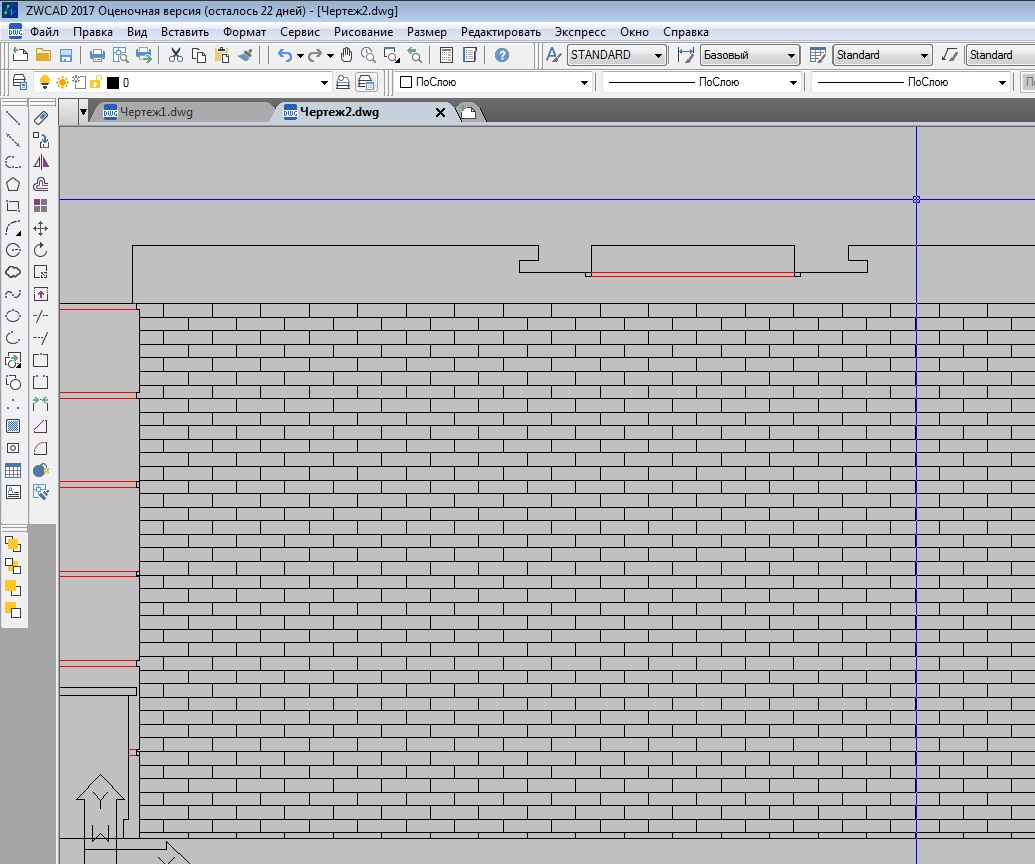Viewport: 1035px width, 864px height.
Task: Open the Базовый dimension style dropdown
Action: click(x=791, y=55)
